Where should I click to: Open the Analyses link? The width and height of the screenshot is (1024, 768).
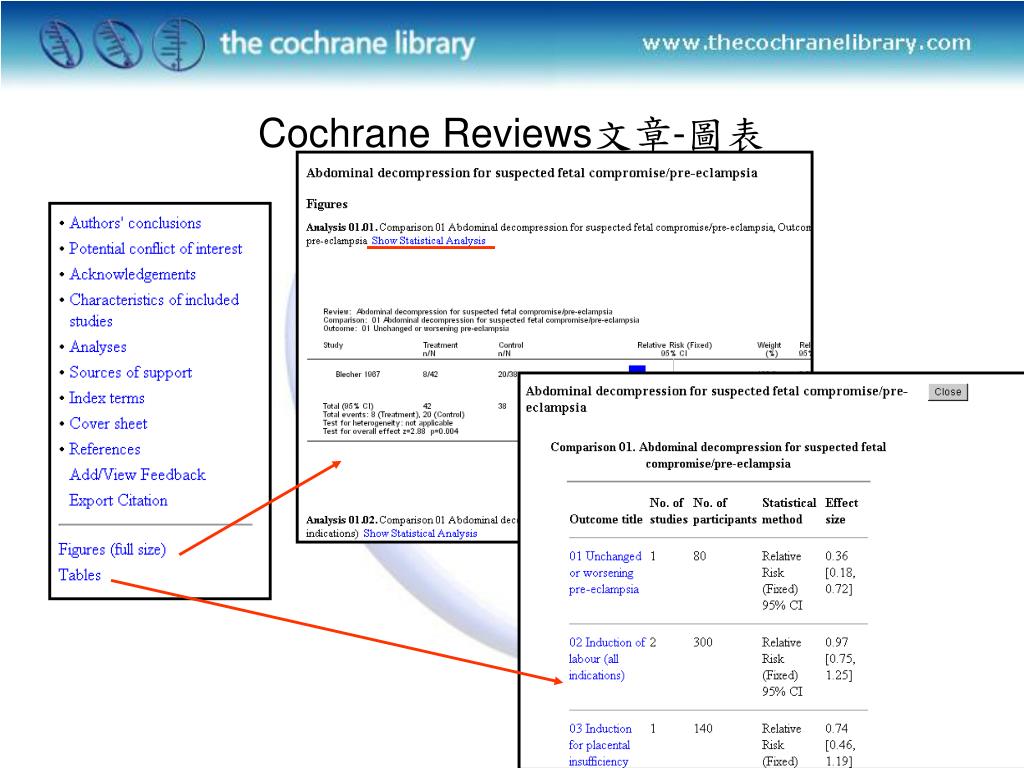point(98,347)
